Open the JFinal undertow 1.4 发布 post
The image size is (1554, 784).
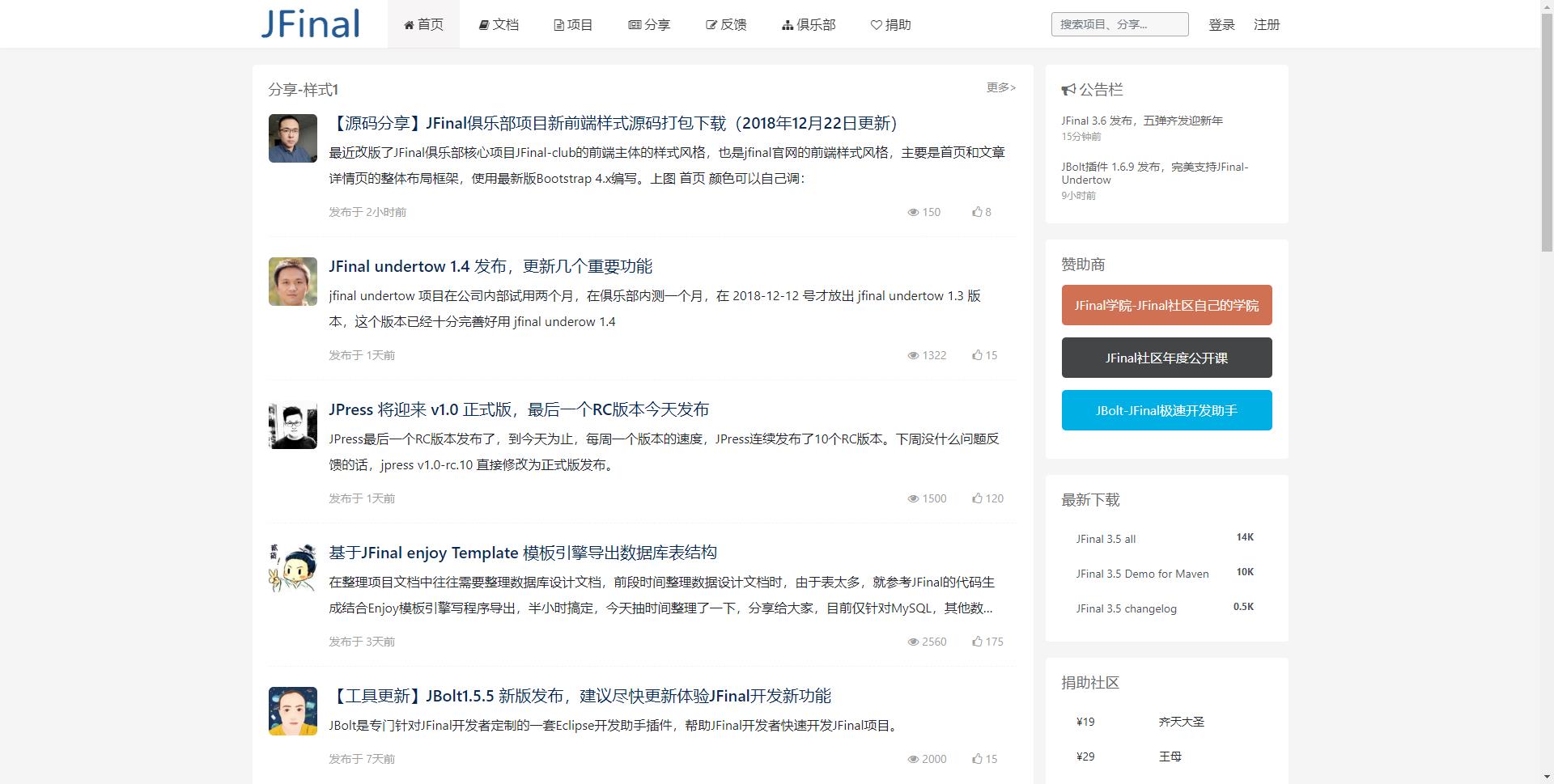(x=490, y=266)
